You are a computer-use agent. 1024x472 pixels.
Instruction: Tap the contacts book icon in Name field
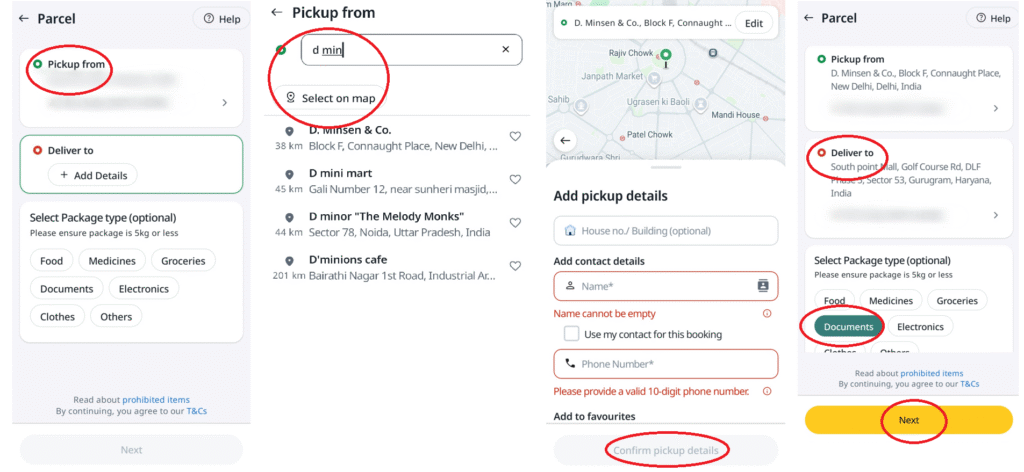click(x=762, y=285)
